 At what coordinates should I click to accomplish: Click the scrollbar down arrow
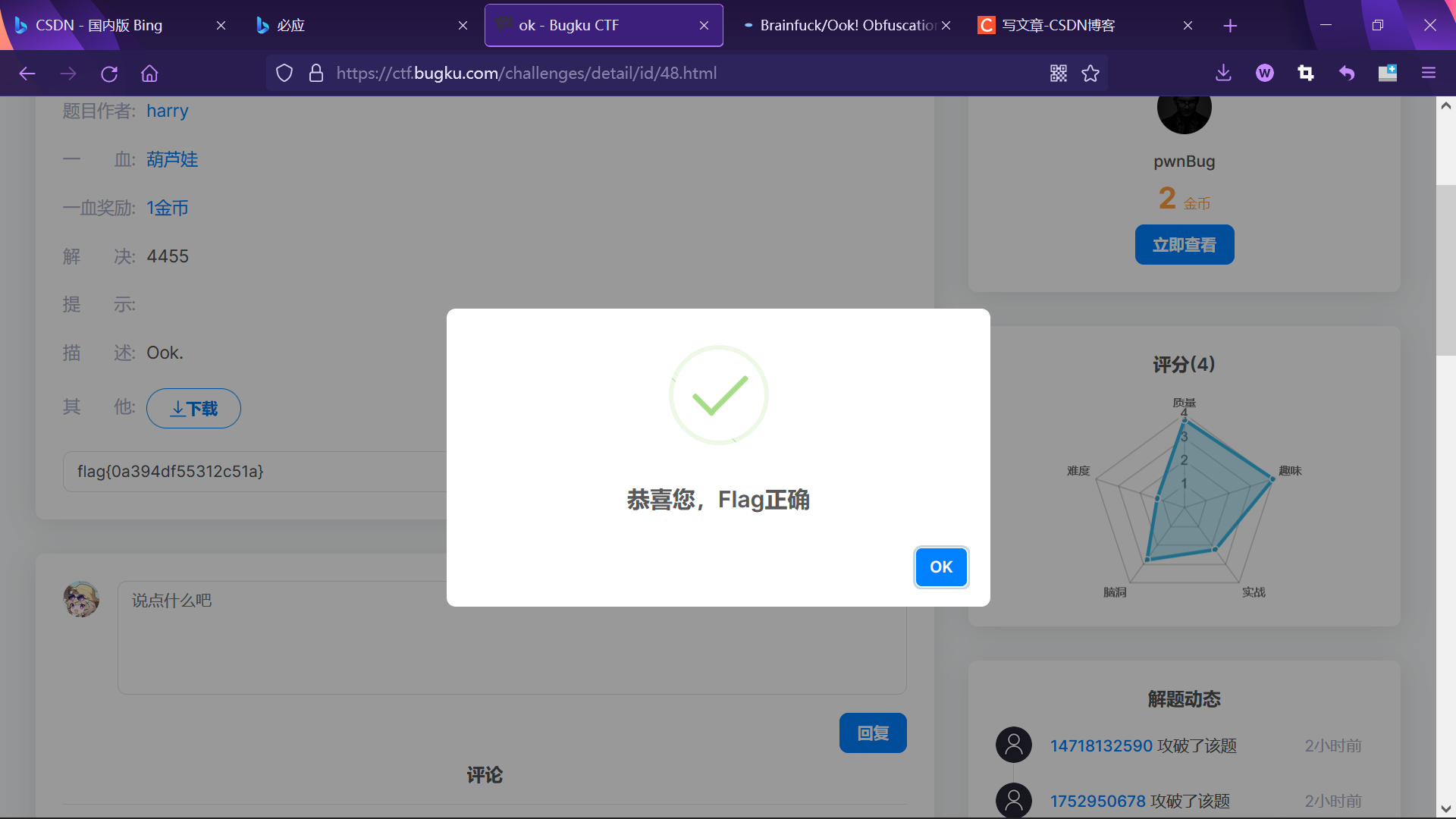(x=1445, y=809)
